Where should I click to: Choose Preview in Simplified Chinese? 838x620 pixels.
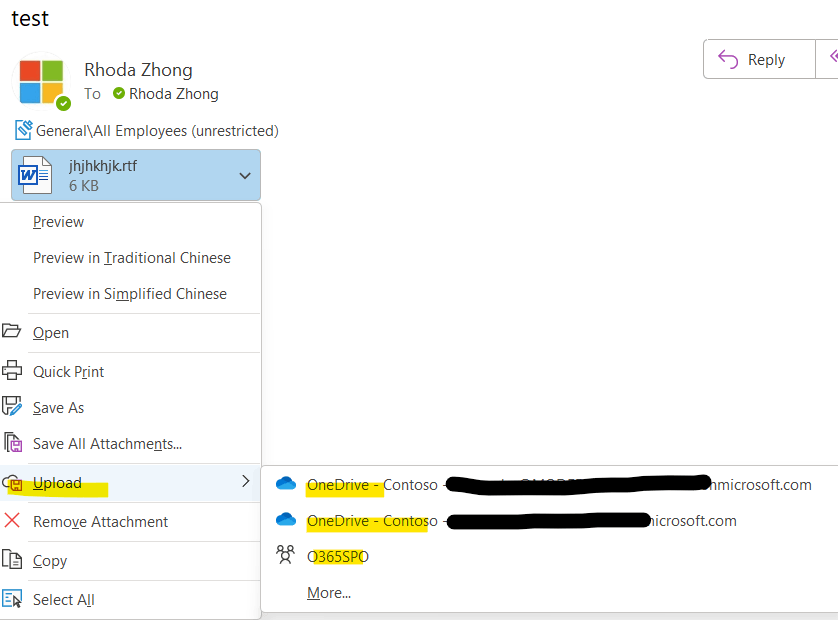click(x=130, y=294)
